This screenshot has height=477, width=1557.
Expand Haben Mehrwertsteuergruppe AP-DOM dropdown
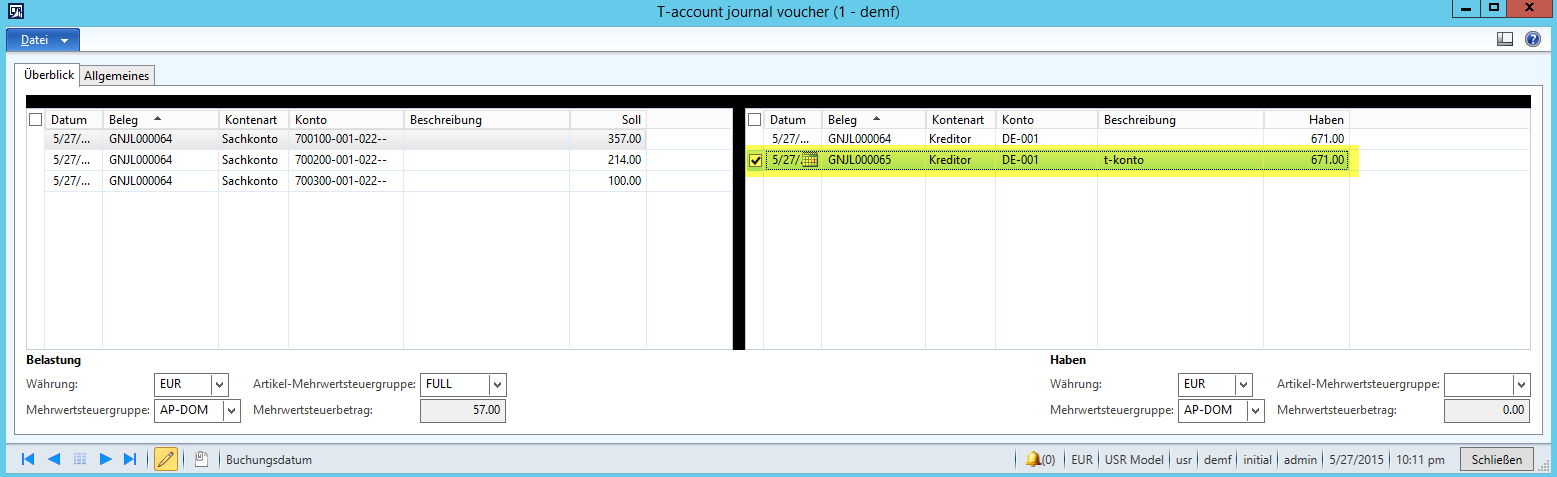click(x=1255, y=411)
